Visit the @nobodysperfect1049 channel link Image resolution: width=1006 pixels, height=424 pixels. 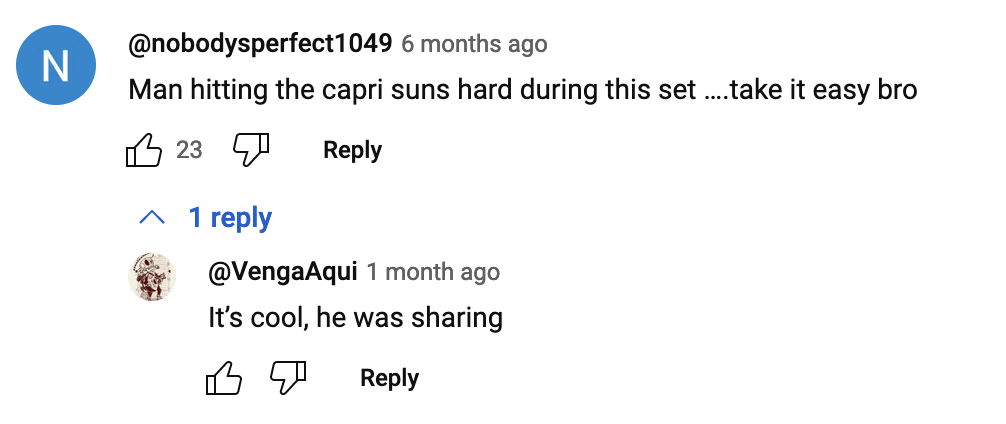(x=260, y=44)
